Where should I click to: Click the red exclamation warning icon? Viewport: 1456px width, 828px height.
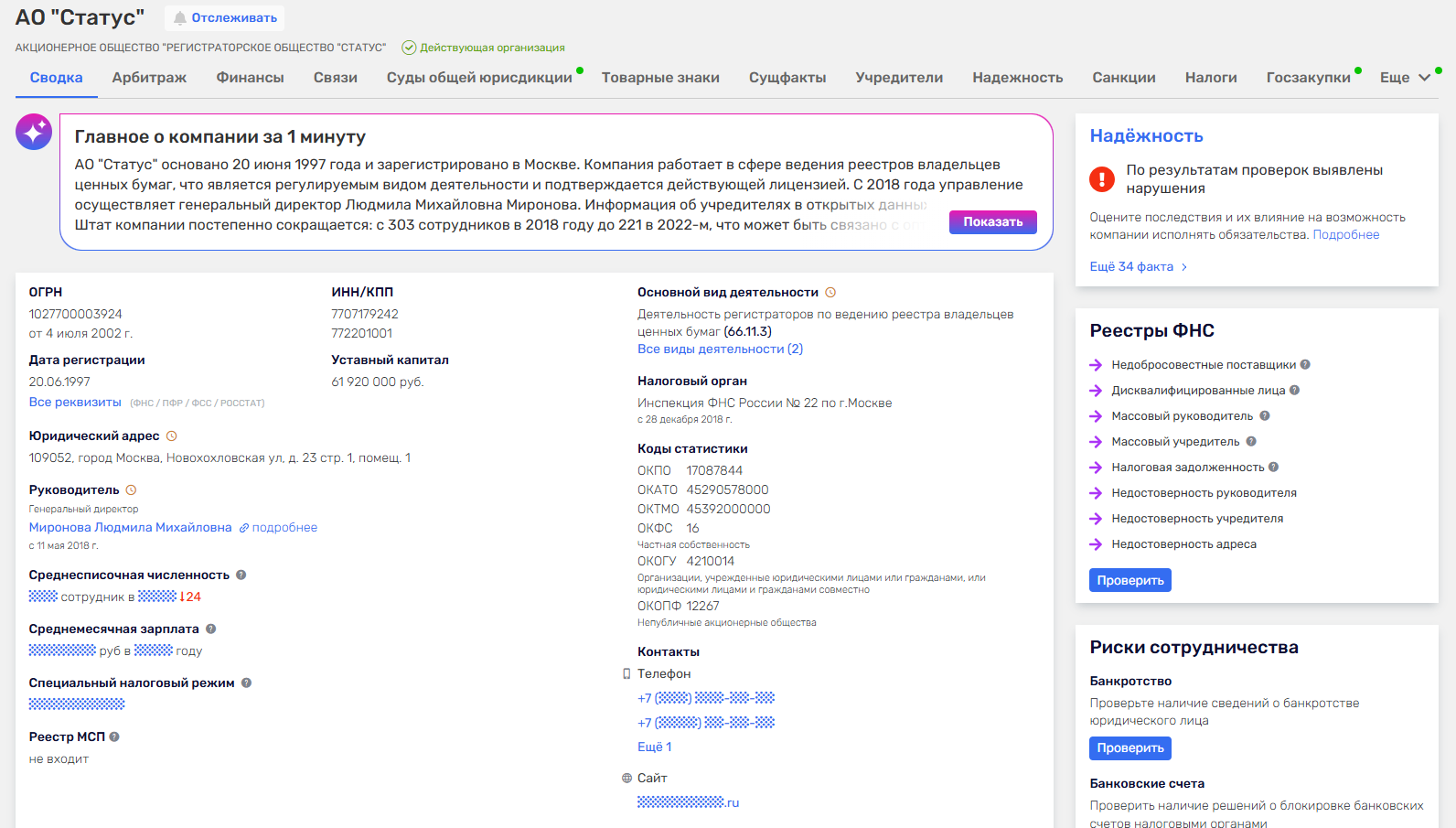pyautogui.click(x=1102, y=178)
